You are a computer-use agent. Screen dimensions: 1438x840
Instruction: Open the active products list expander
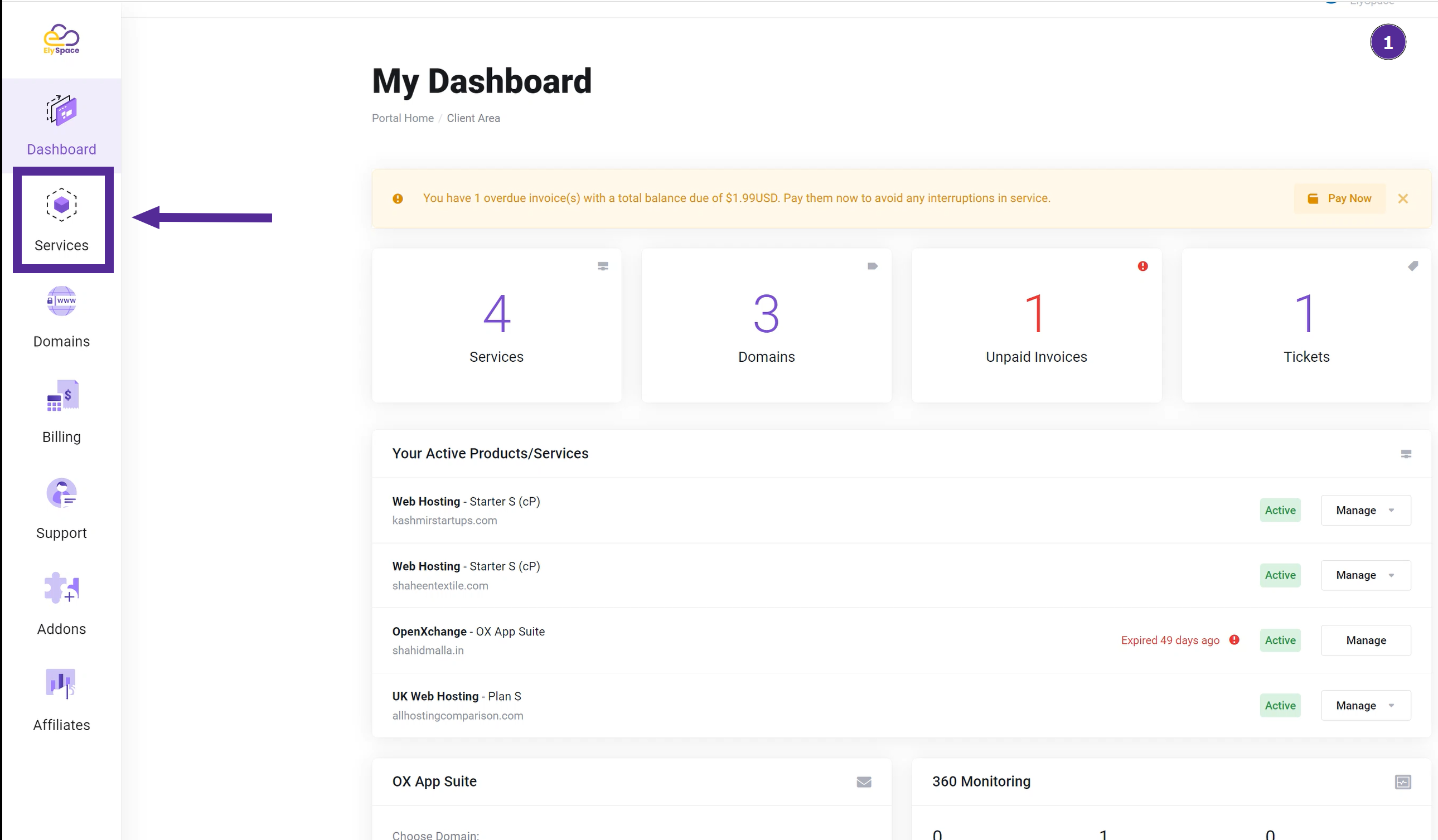point(1406,454)
